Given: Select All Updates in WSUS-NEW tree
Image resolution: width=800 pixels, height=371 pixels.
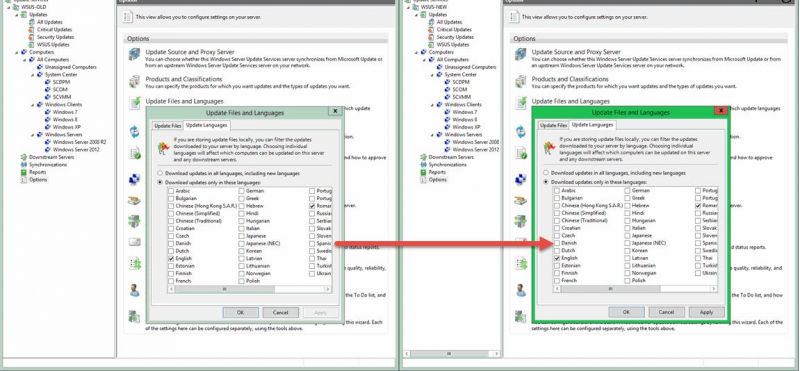Looking at the screenshot, I should point(449,22).
